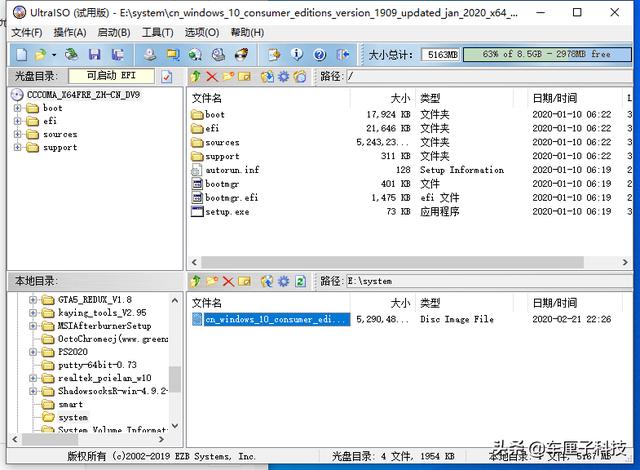This screenshot has width=640, height=470.
Task: Click the Mount to virtual drive icon
Action: (219, 55)
